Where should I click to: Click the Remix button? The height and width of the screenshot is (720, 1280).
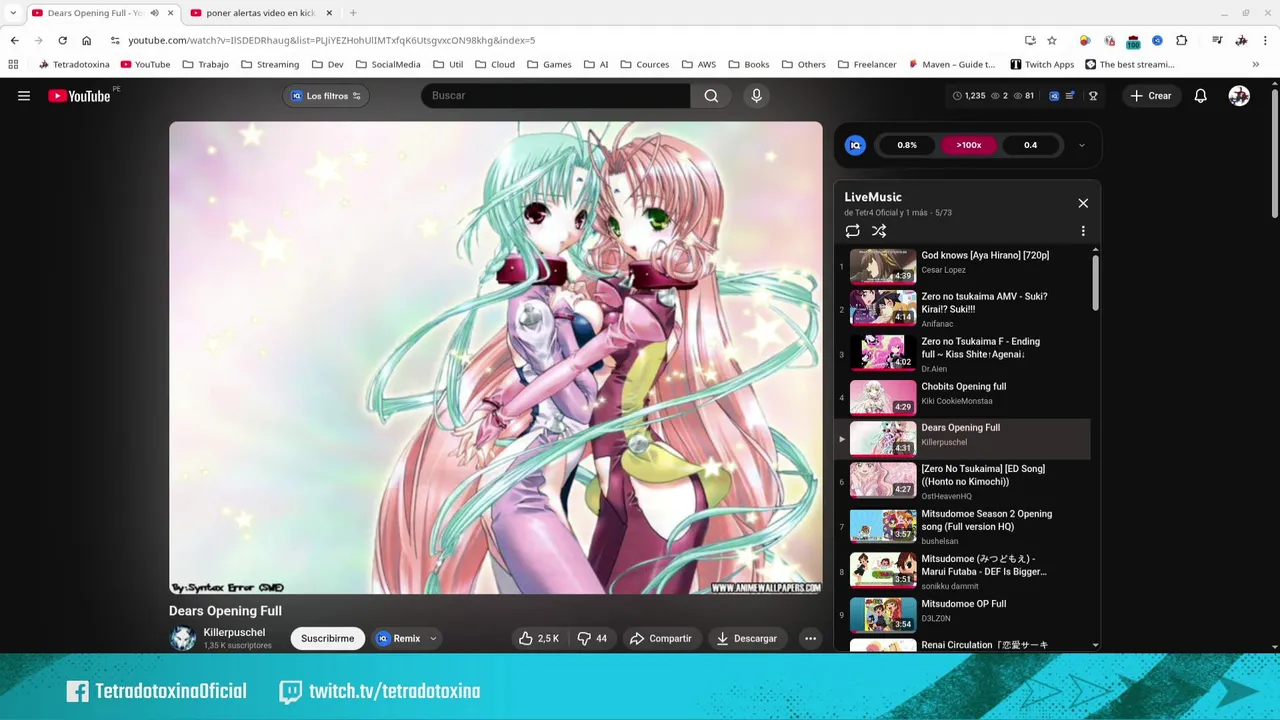point(399,638)
